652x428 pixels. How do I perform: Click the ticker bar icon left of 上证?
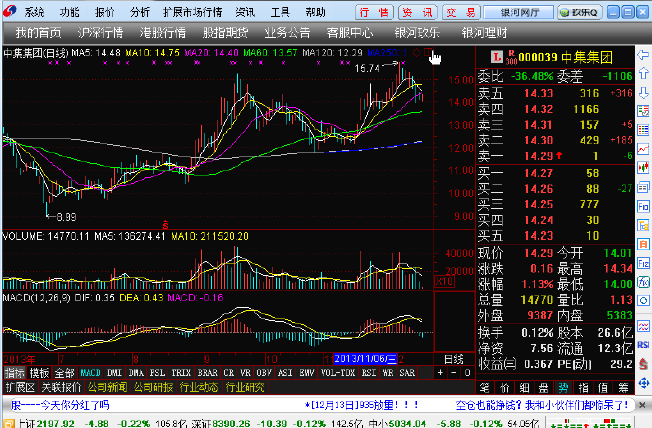[8, 424]
